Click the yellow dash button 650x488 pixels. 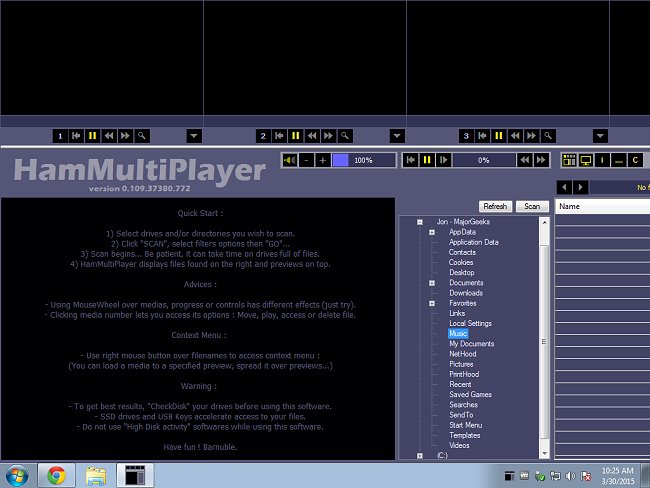618,160
